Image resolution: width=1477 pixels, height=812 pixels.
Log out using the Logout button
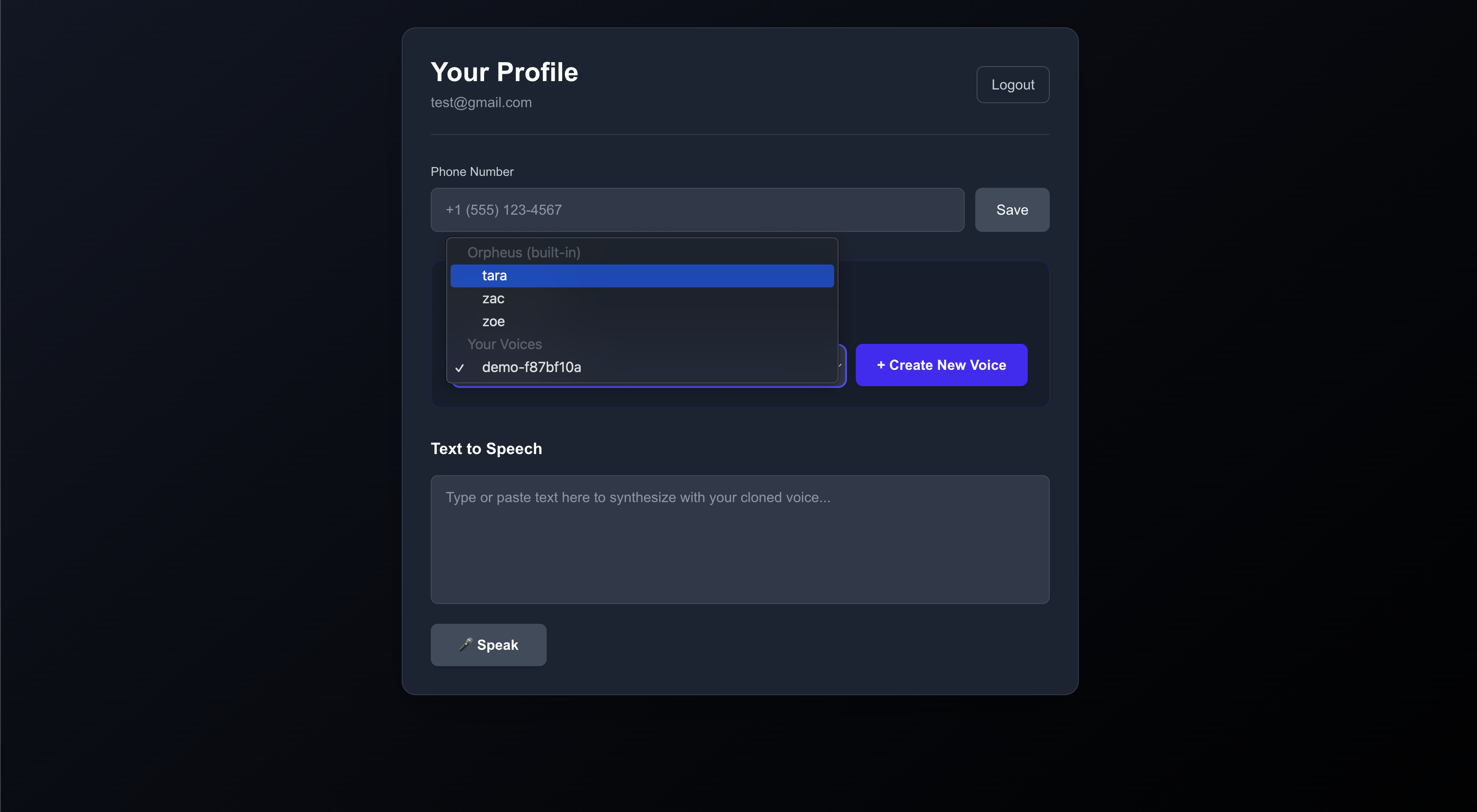pyautogui.click(x=1013, y=85)
